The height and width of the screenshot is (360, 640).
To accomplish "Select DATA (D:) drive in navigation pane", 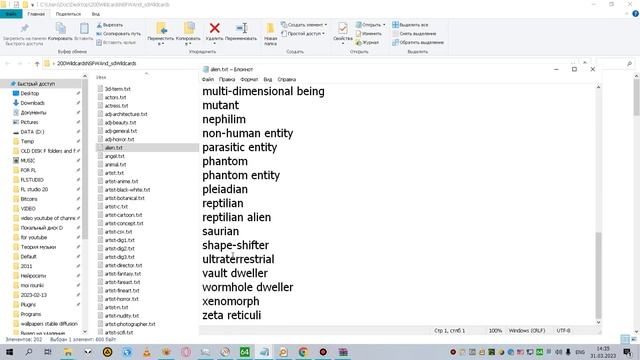I will [x=32, y=132].
